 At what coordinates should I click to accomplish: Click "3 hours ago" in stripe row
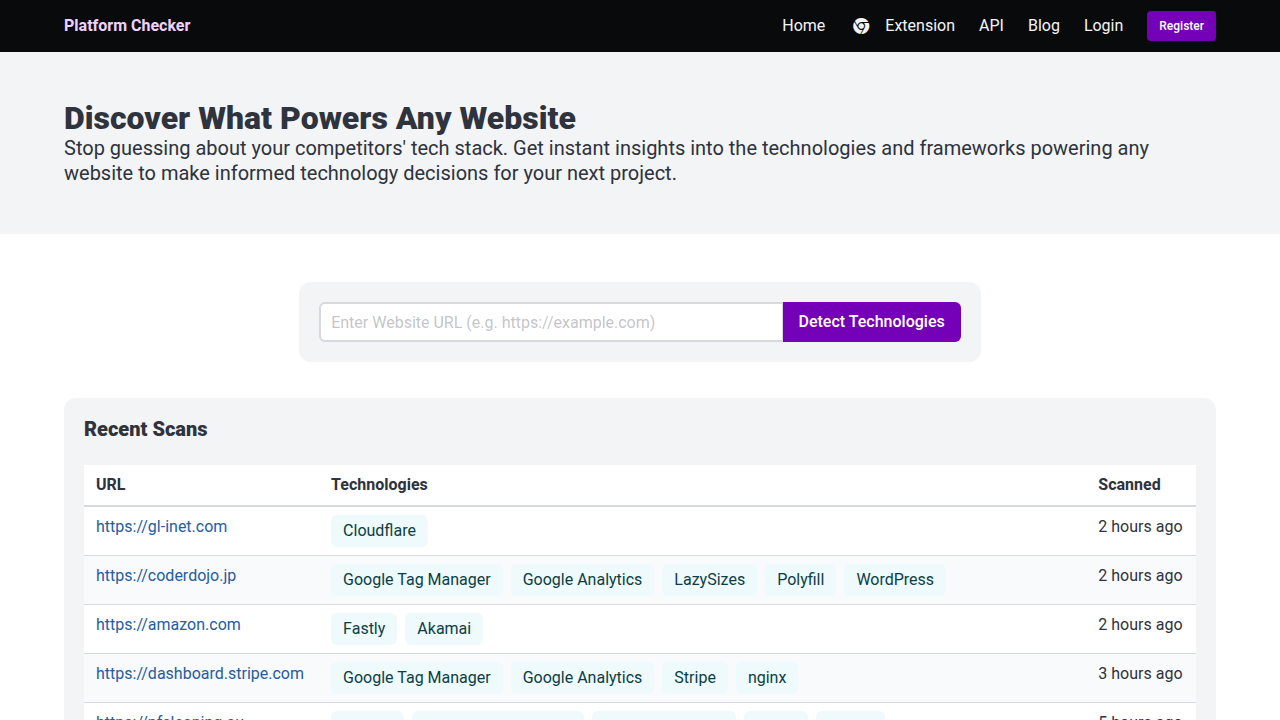1140,674
